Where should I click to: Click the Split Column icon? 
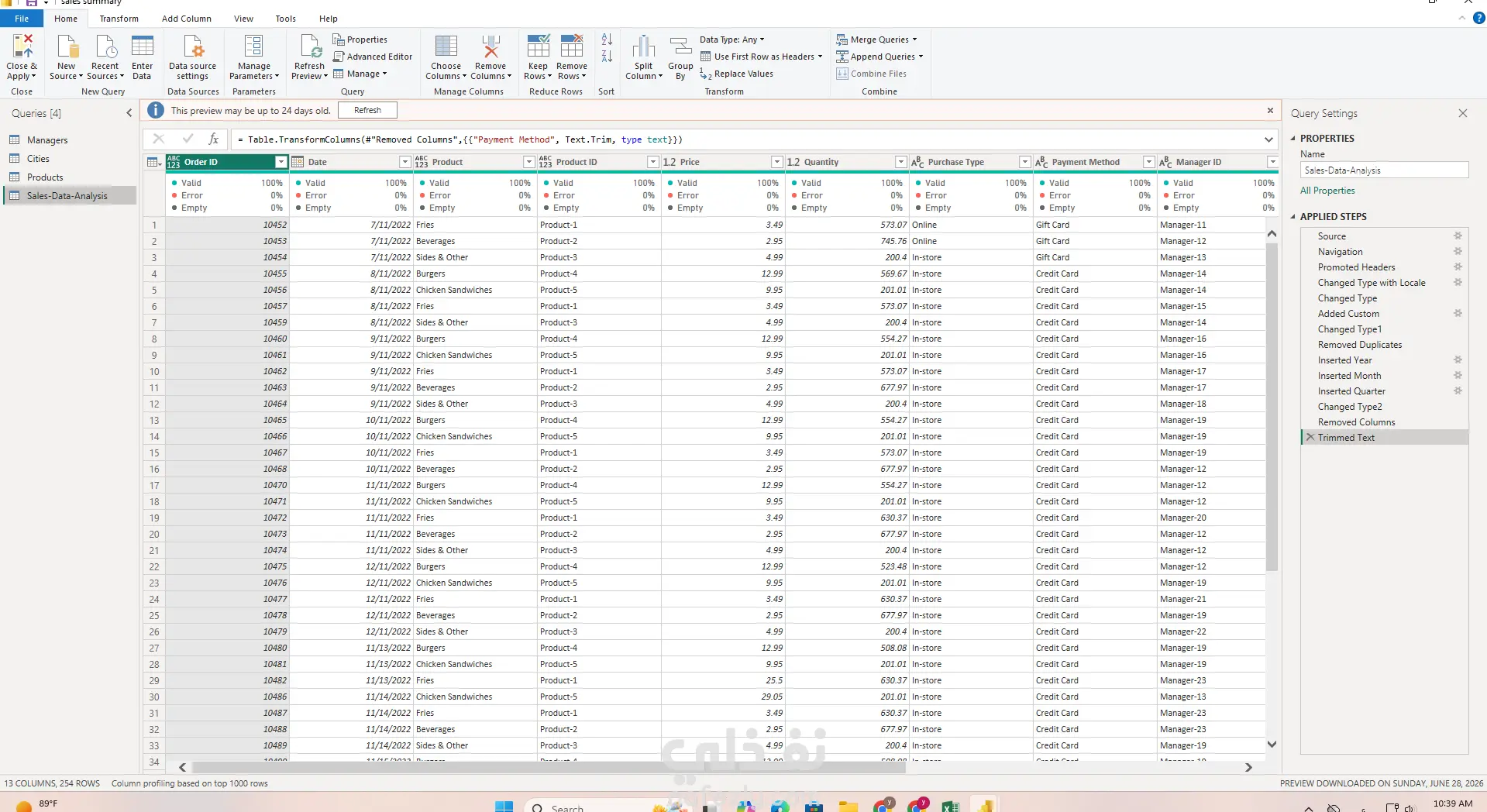(643, 46)
